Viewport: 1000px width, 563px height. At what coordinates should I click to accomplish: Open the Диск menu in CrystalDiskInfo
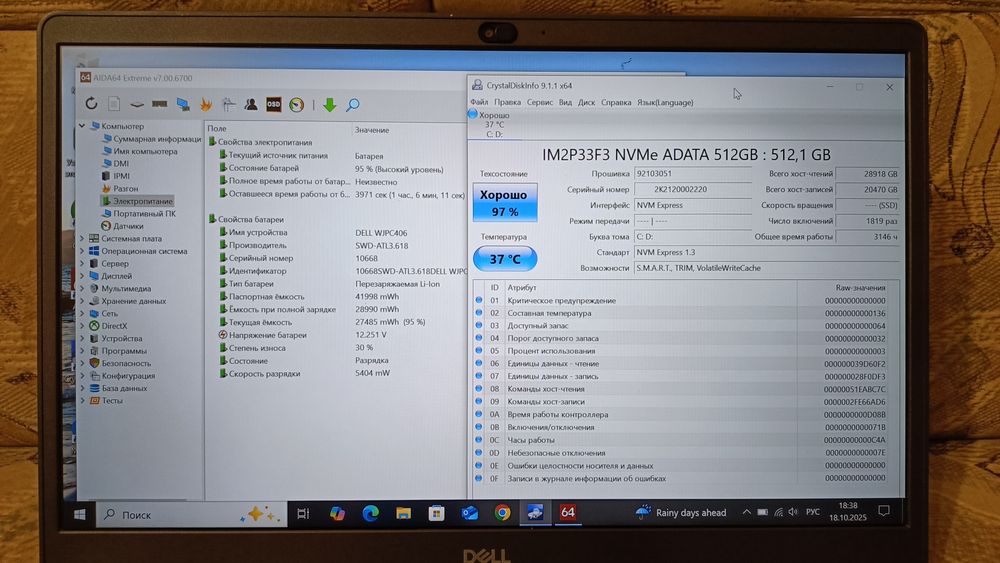(x=586, y=102)
